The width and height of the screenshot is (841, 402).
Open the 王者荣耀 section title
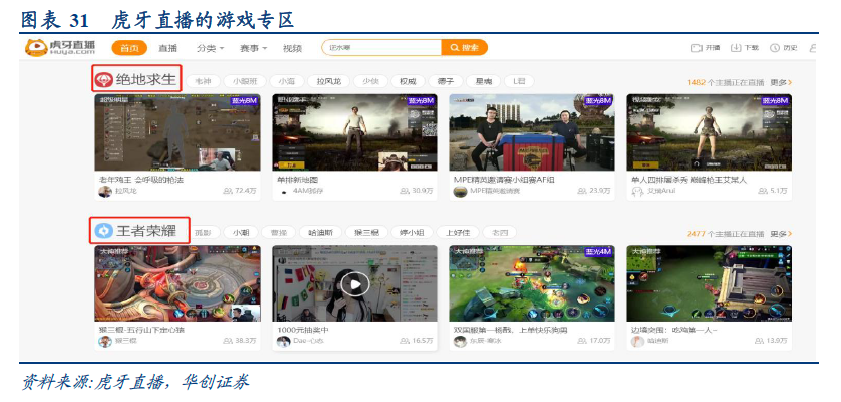coord(146,231)
